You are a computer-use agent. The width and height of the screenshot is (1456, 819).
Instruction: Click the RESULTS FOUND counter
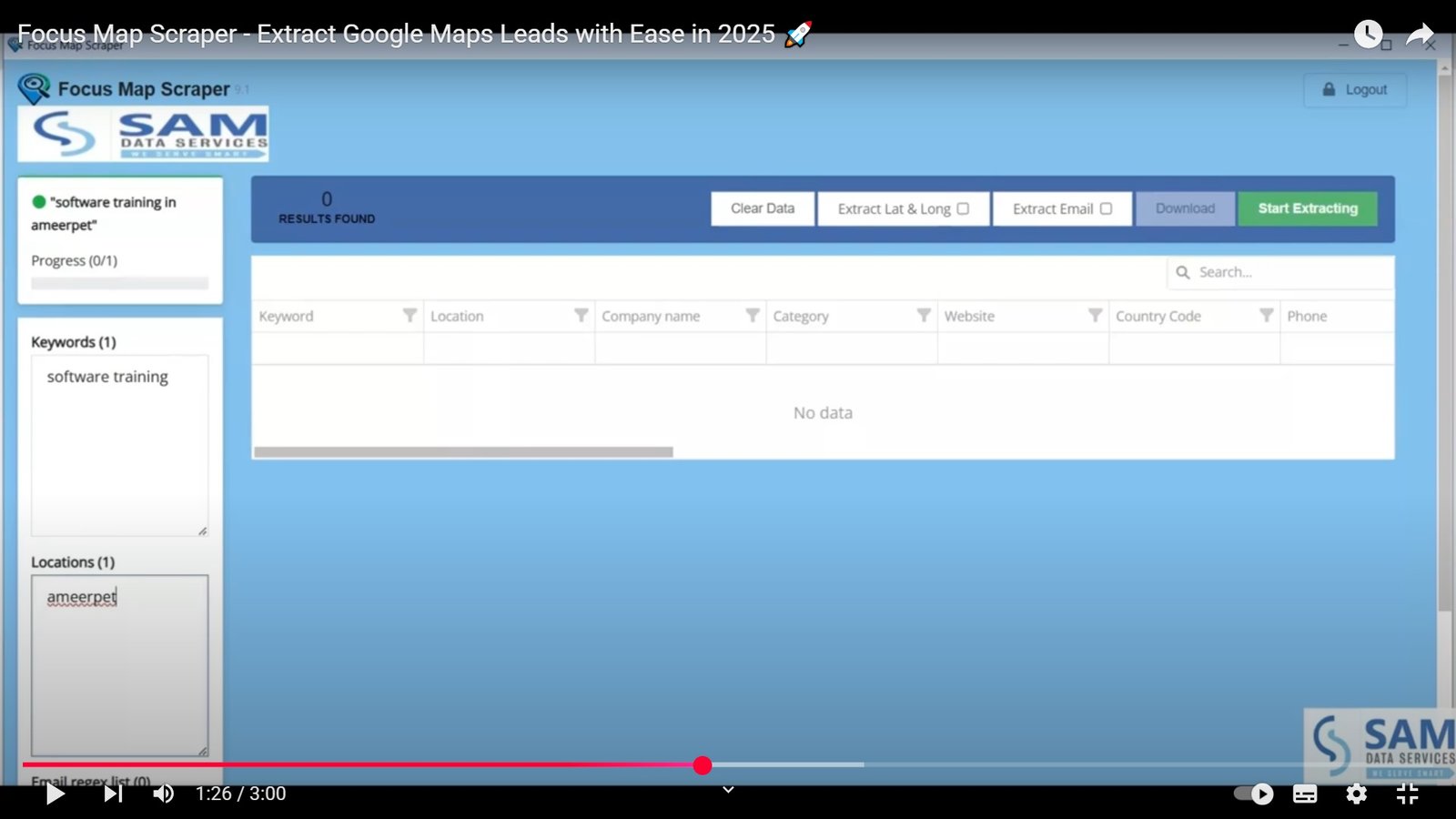pos(327,208)
